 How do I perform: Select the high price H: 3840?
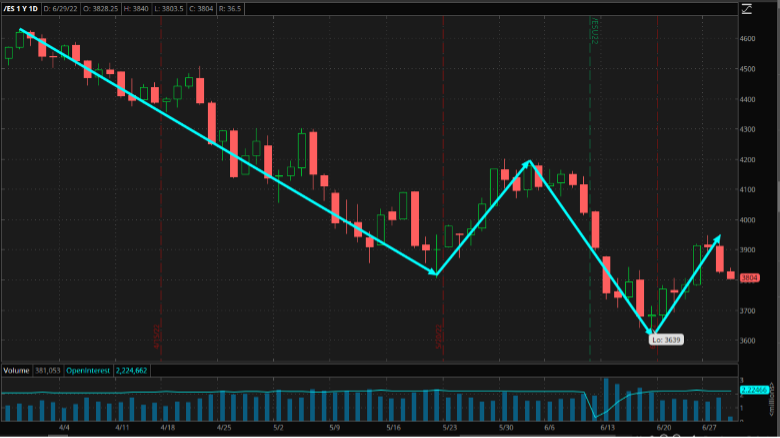(136, 9)
